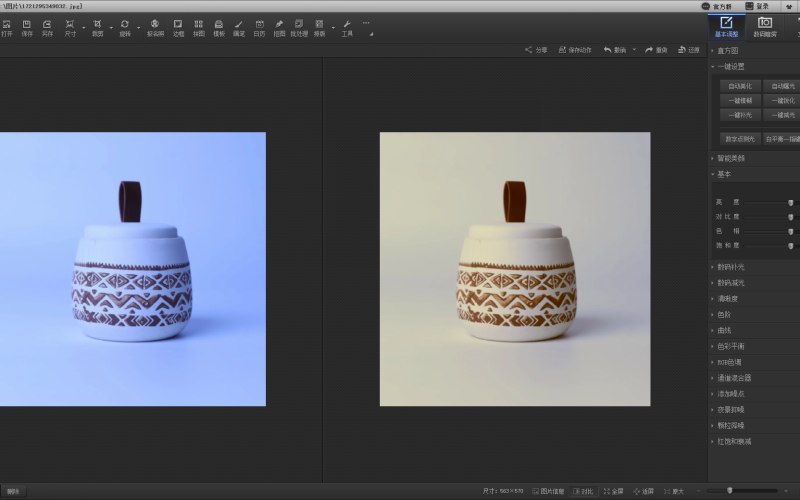Apply 一键模糊 blur button
800x500 pixels.
[x=740, y=101]
